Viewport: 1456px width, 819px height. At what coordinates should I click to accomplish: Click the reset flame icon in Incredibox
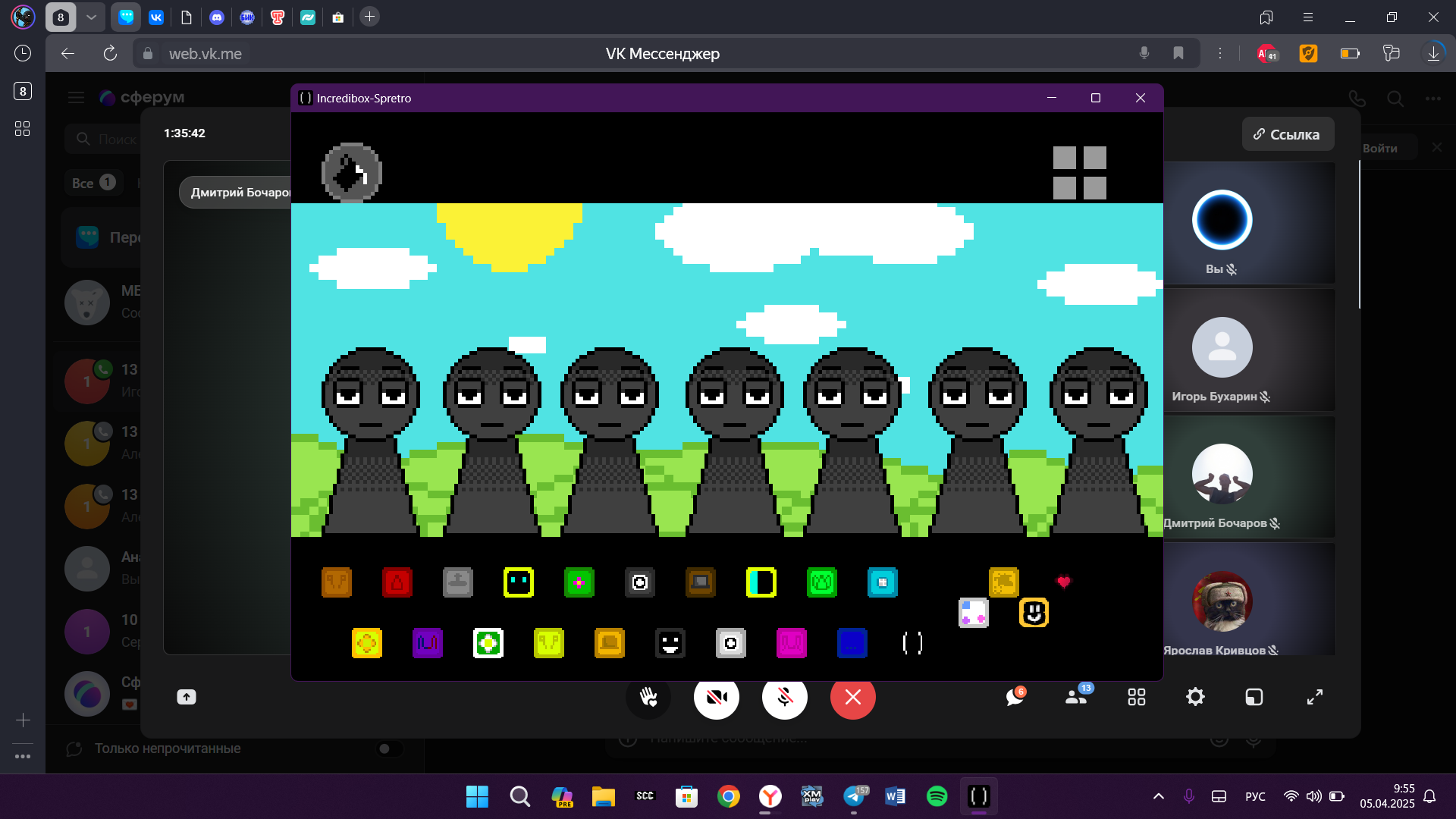351,173
